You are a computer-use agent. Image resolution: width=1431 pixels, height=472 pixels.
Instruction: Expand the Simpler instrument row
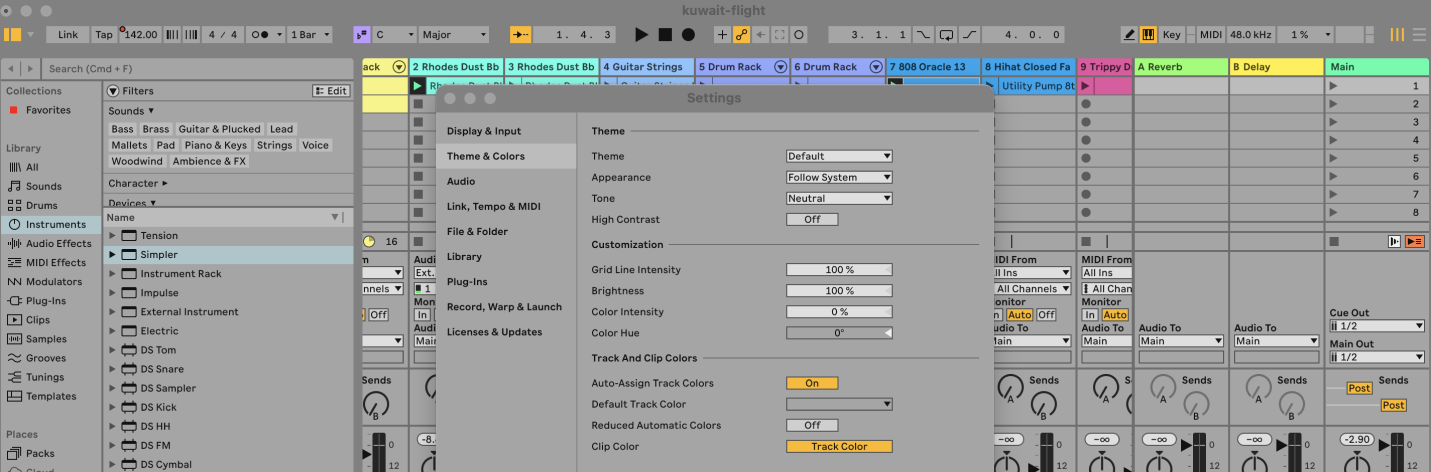coord(112,255)
